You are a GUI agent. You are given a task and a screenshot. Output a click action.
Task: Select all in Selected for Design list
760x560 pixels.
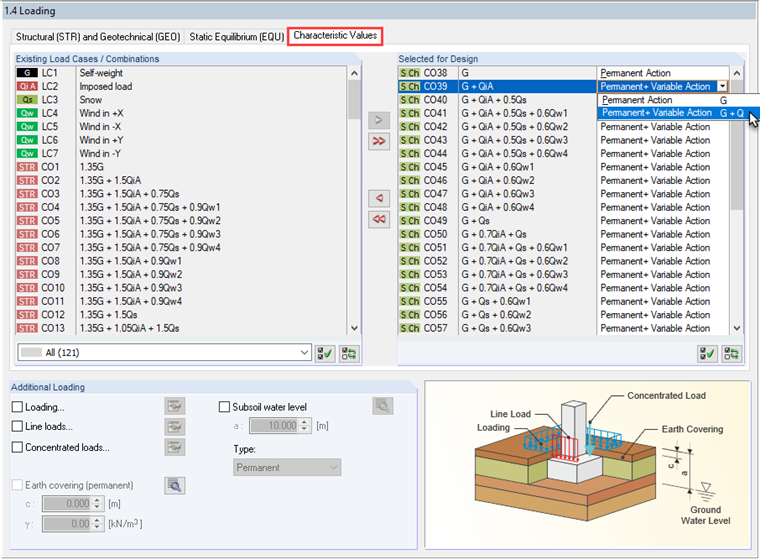[x=708, y=353]
